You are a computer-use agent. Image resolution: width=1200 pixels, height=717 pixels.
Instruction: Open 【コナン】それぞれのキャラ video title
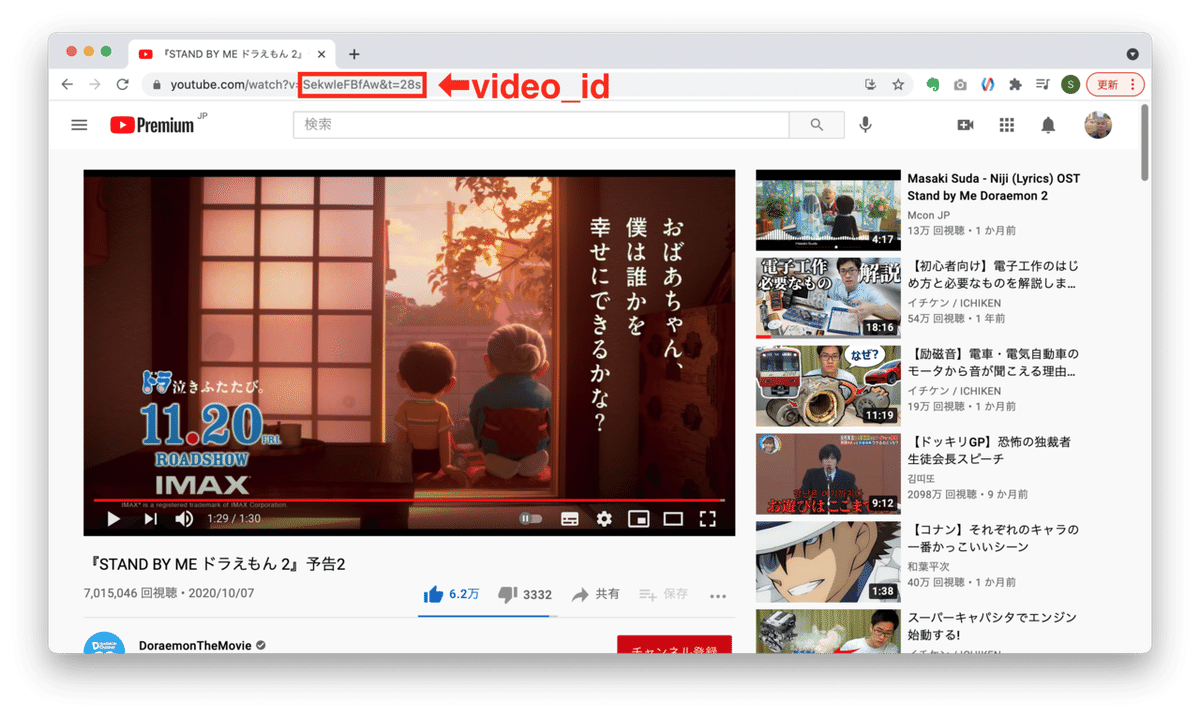click(993, 539)
